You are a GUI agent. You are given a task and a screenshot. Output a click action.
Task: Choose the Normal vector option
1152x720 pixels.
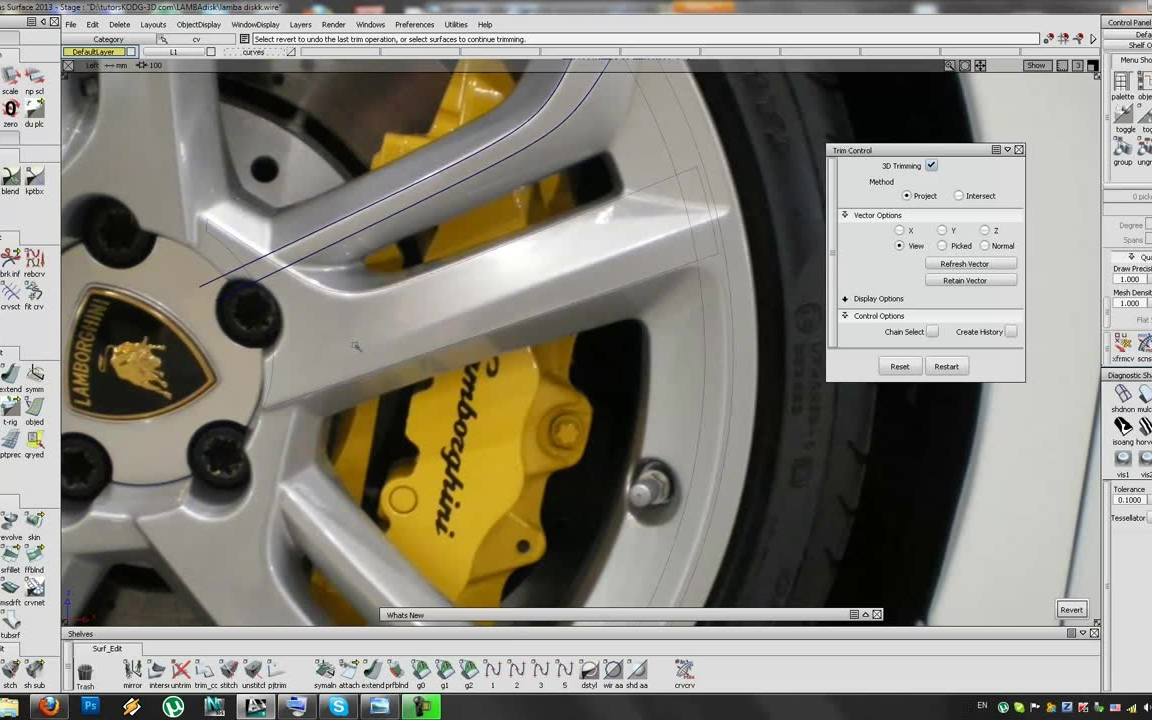986,246
